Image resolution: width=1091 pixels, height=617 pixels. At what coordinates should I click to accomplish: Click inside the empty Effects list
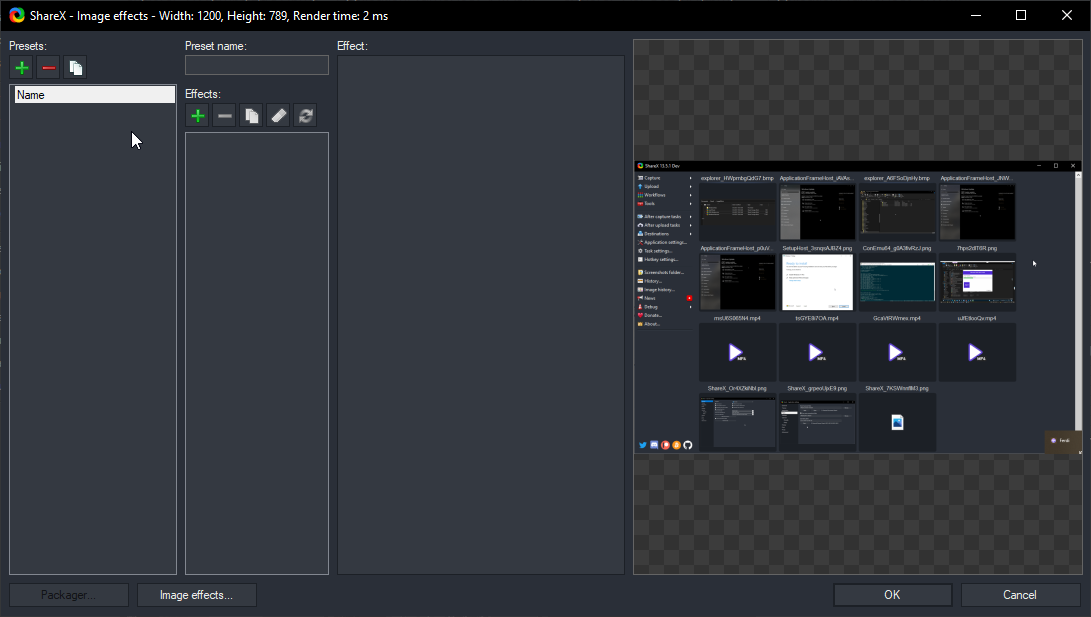[x=257, y=353]
